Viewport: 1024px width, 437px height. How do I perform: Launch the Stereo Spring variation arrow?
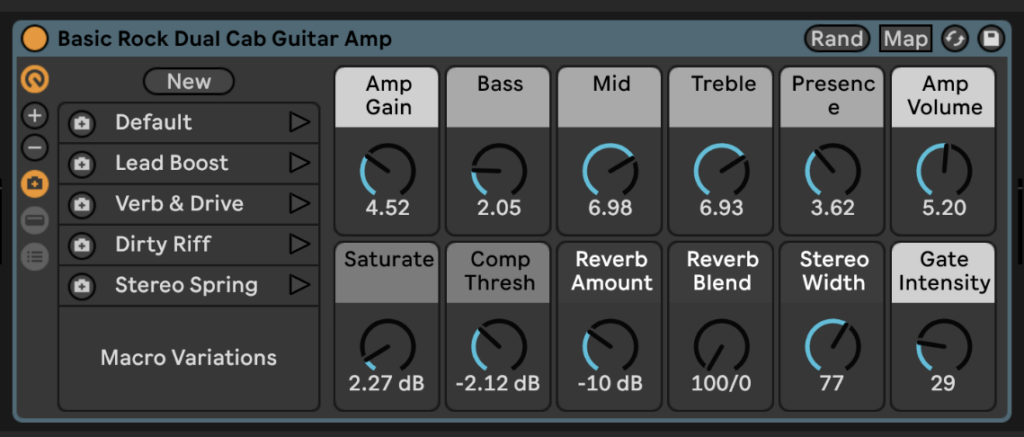click(298, 285)
